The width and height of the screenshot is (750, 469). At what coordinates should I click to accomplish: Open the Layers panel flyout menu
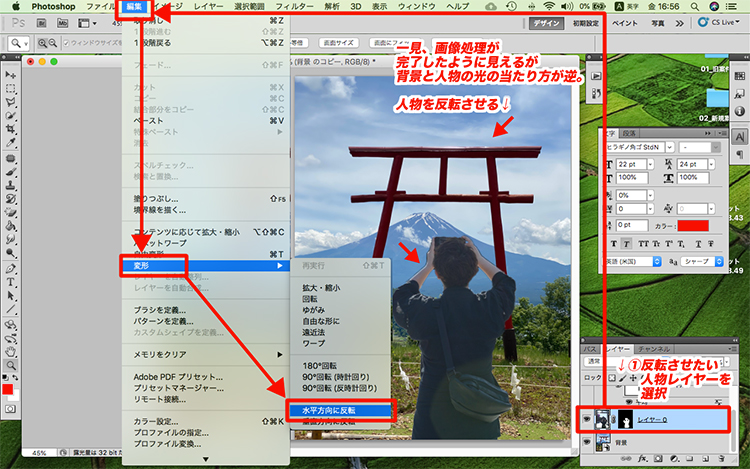tap(732, 349)
